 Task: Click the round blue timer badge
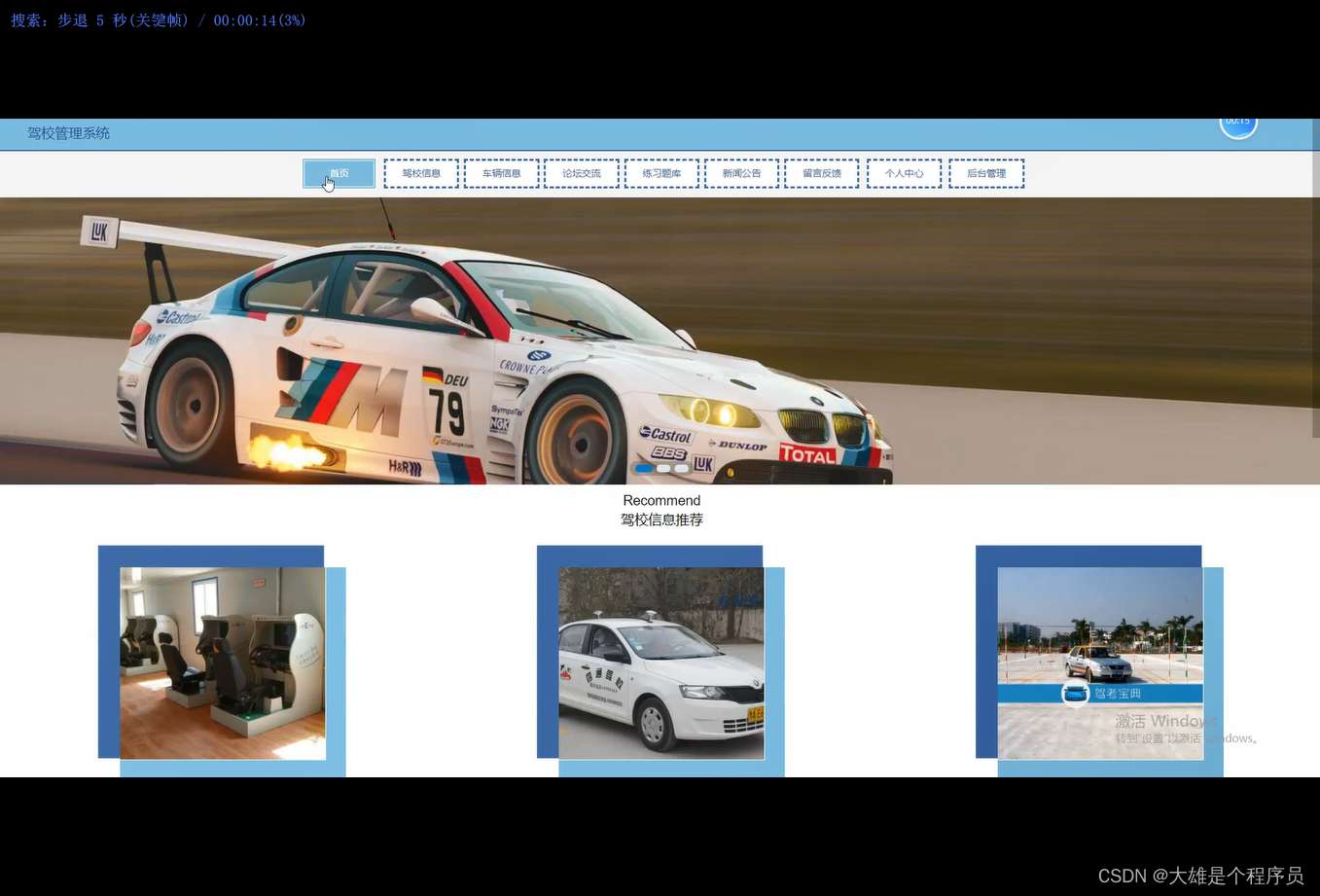point(1238,125)
